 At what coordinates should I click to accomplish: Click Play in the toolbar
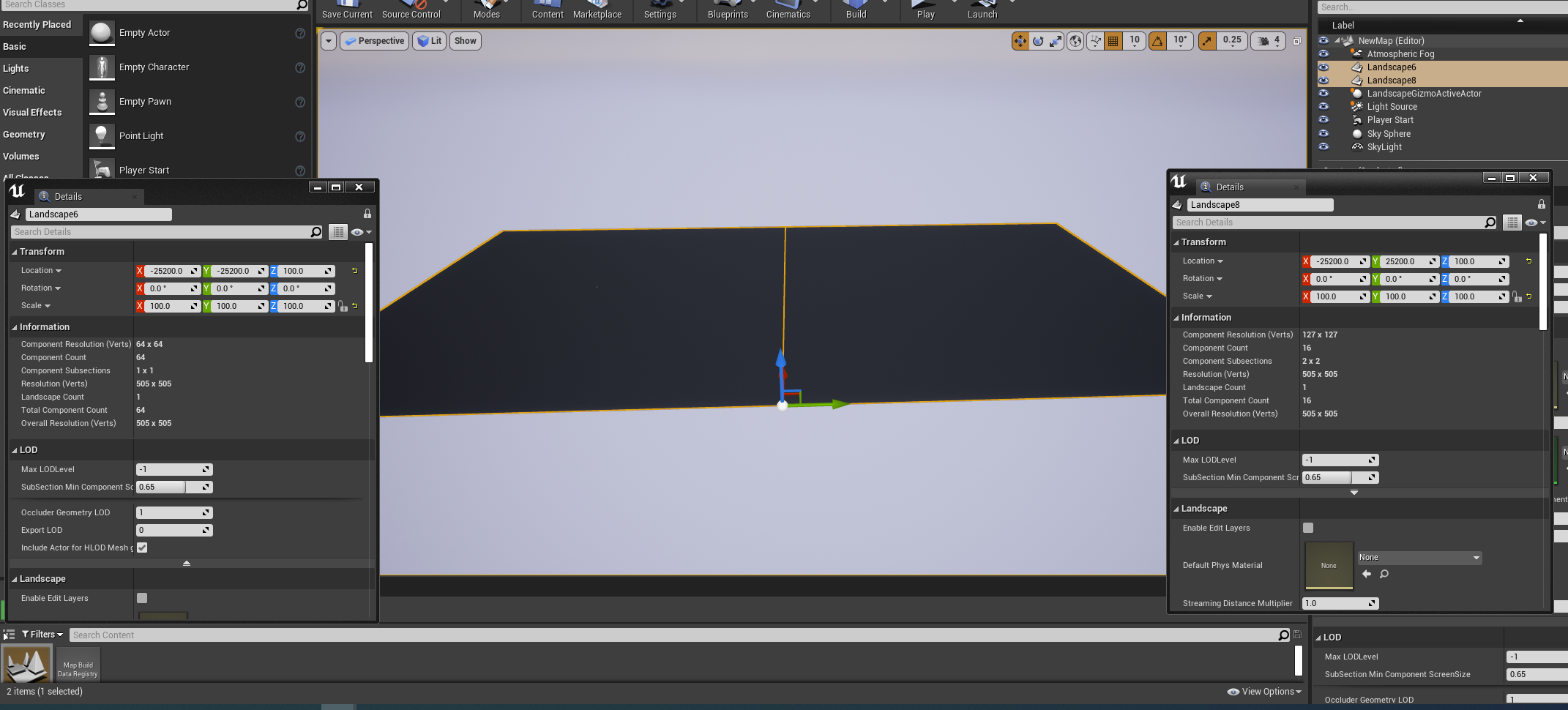[x=925, y=10]
